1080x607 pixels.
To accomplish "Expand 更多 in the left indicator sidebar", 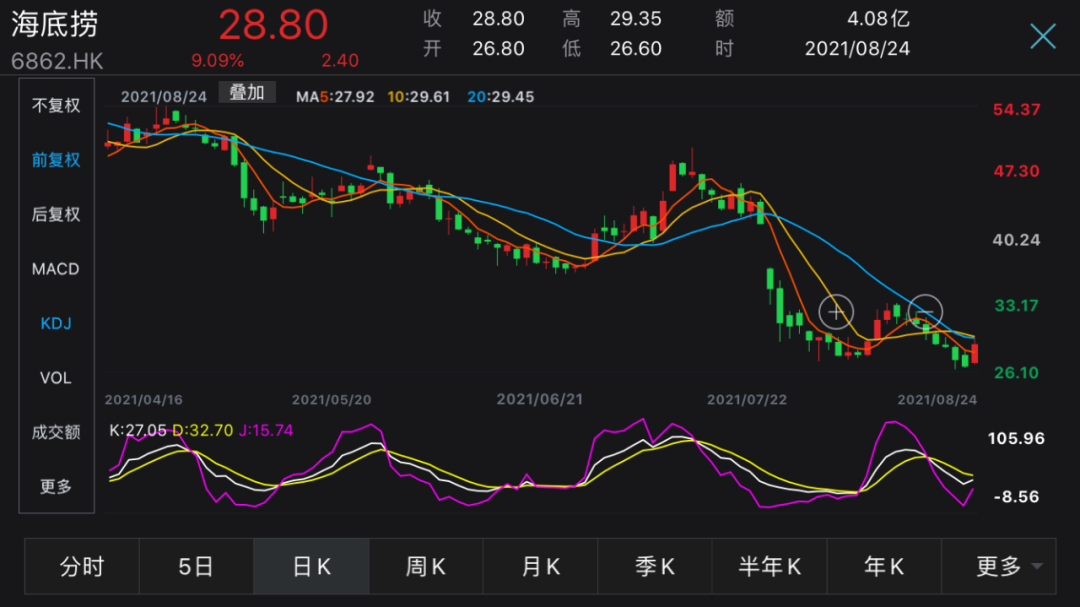I will (x=56, y=487).
